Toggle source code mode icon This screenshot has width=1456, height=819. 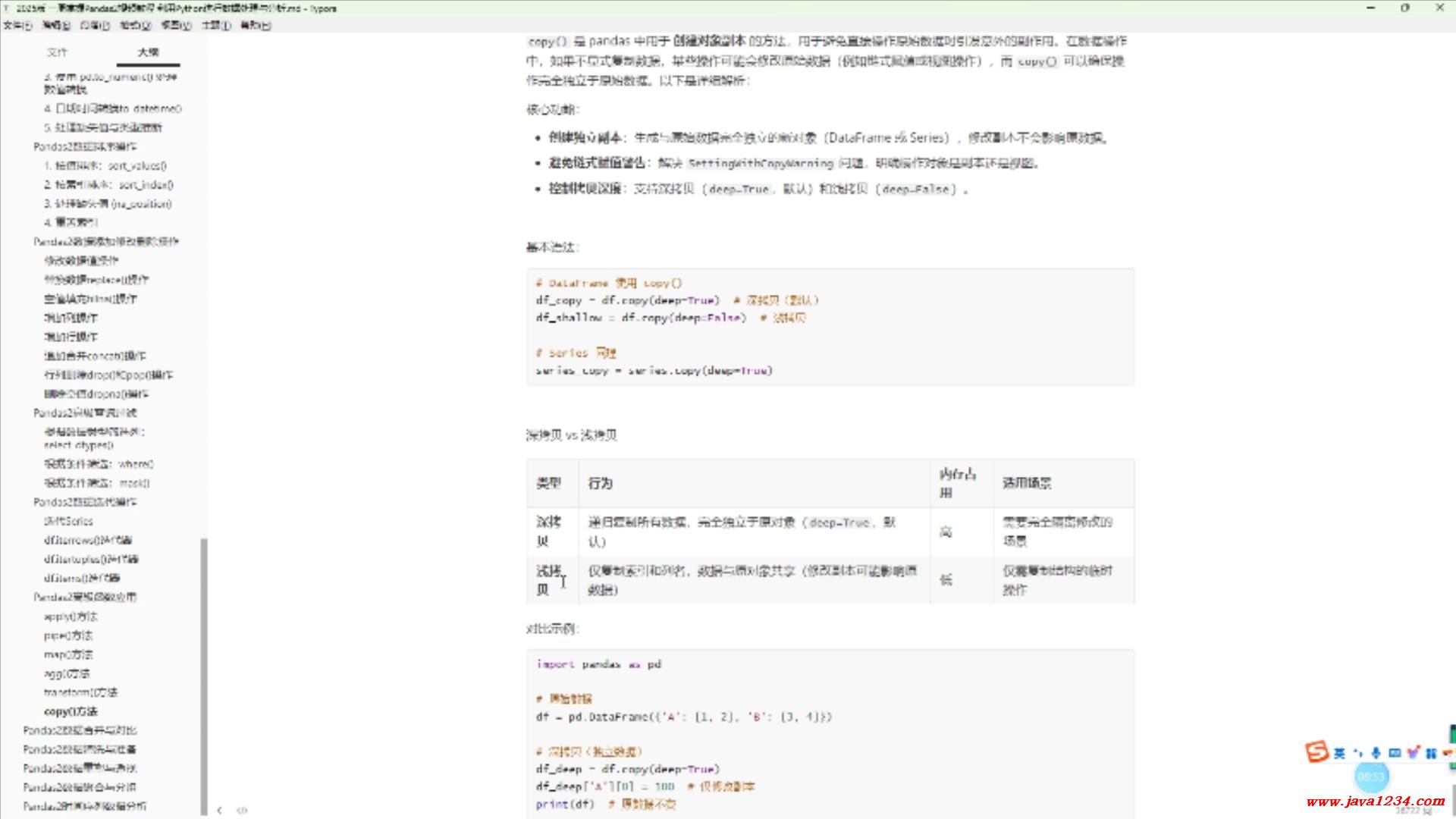tap(242, 810)
